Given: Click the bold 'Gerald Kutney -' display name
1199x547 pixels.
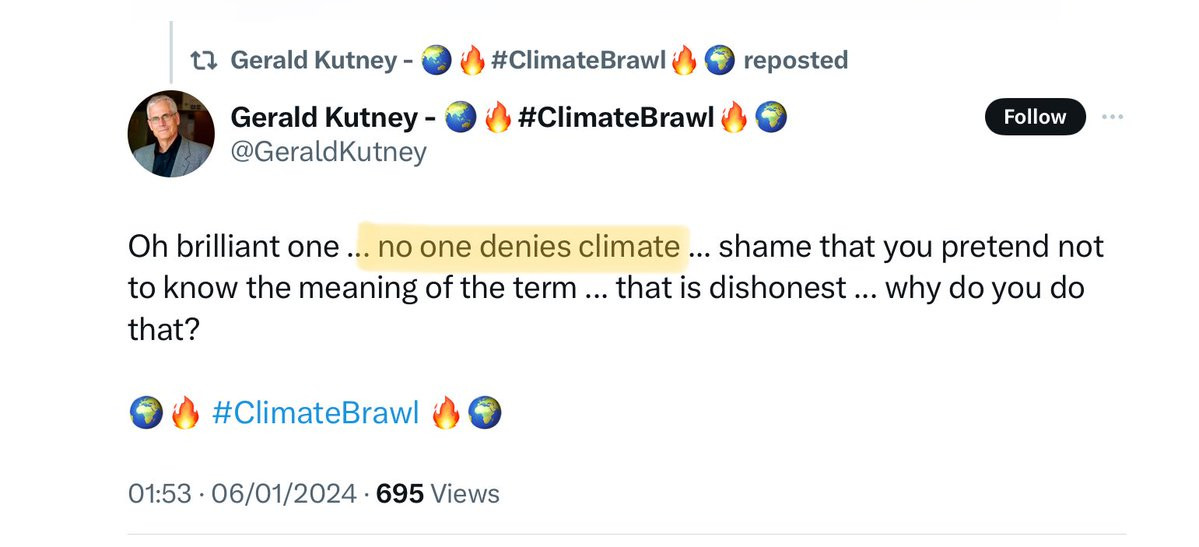Looking at the screenshot, I should click(x=332, y=118).
